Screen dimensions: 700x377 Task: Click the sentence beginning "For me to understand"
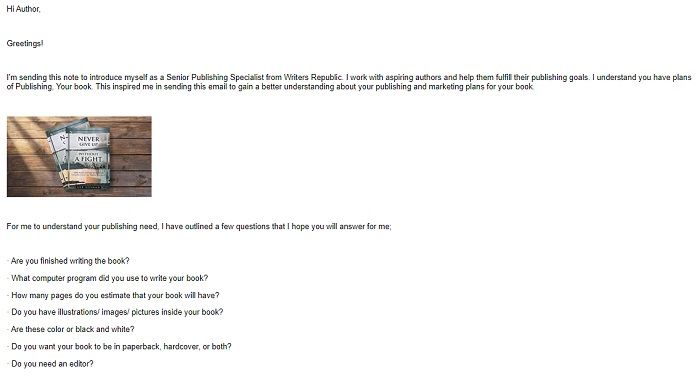[x=199, y=226]
